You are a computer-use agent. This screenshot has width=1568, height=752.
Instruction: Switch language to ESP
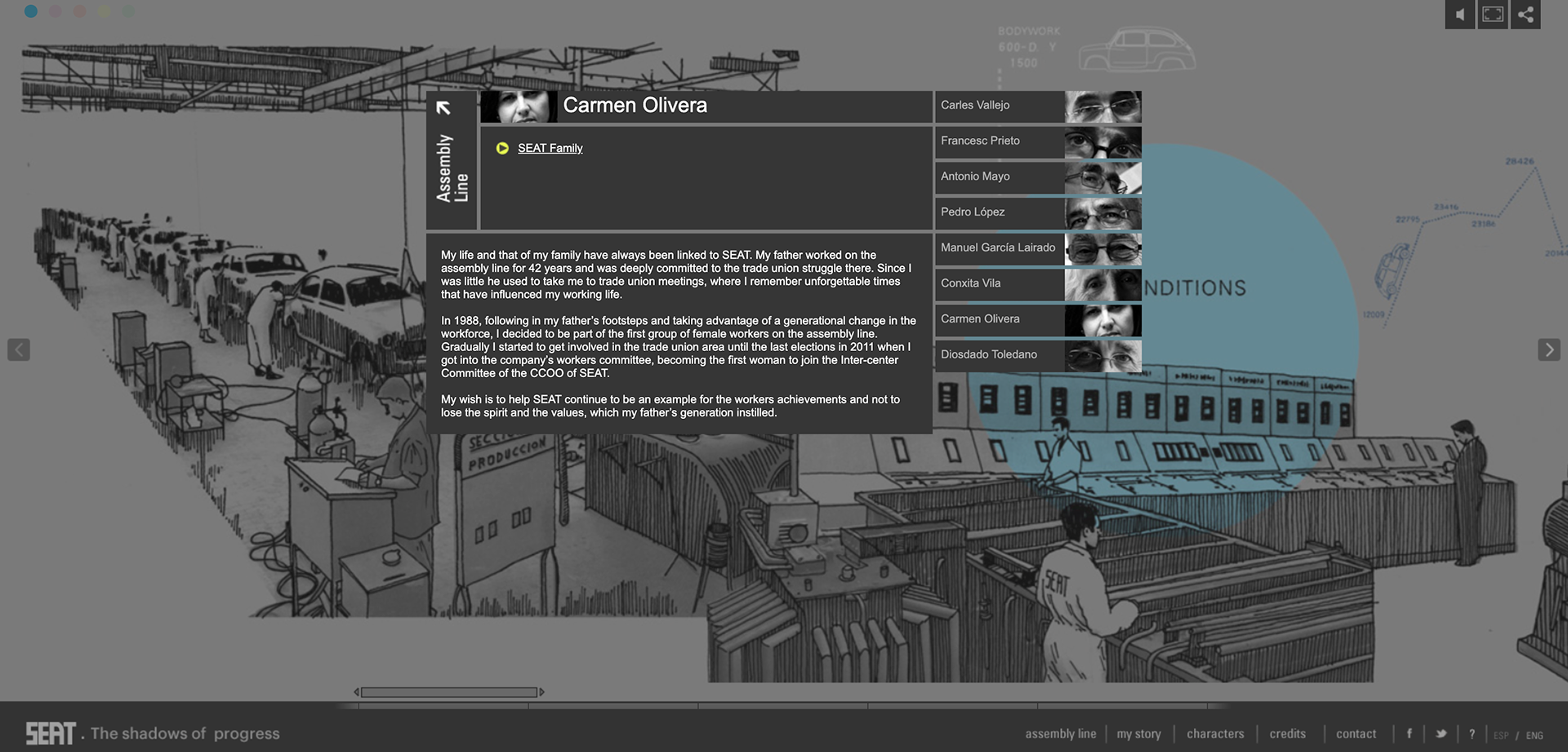click(x=1501, y=736)
